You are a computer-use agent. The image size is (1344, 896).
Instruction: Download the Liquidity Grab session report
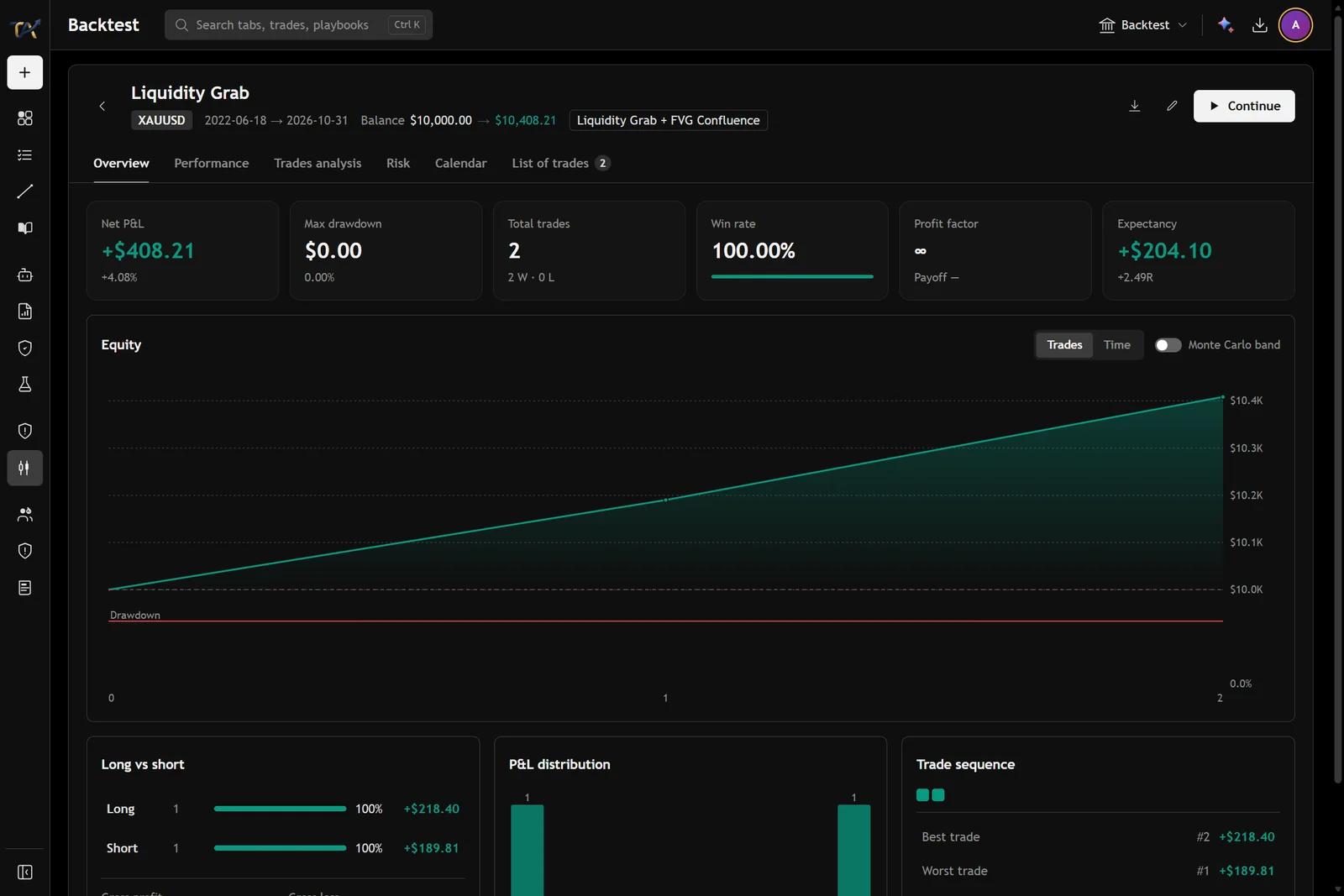[x=1135, y=106]
